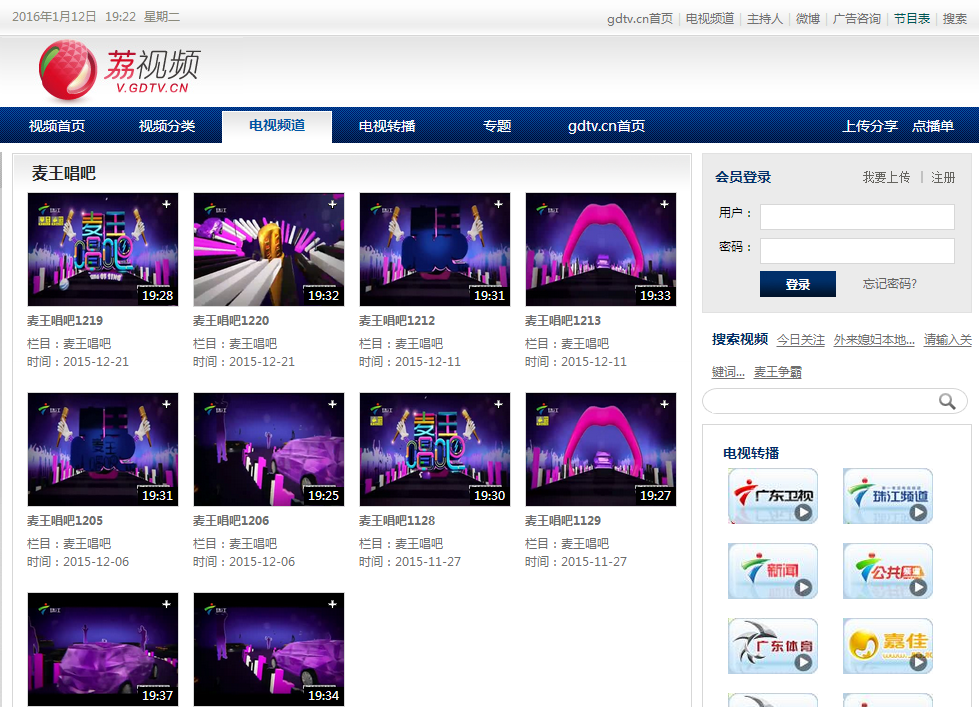
Task: Play the 麦王唱吧1129 video thumbnail
Action: (x=601, y=449)
